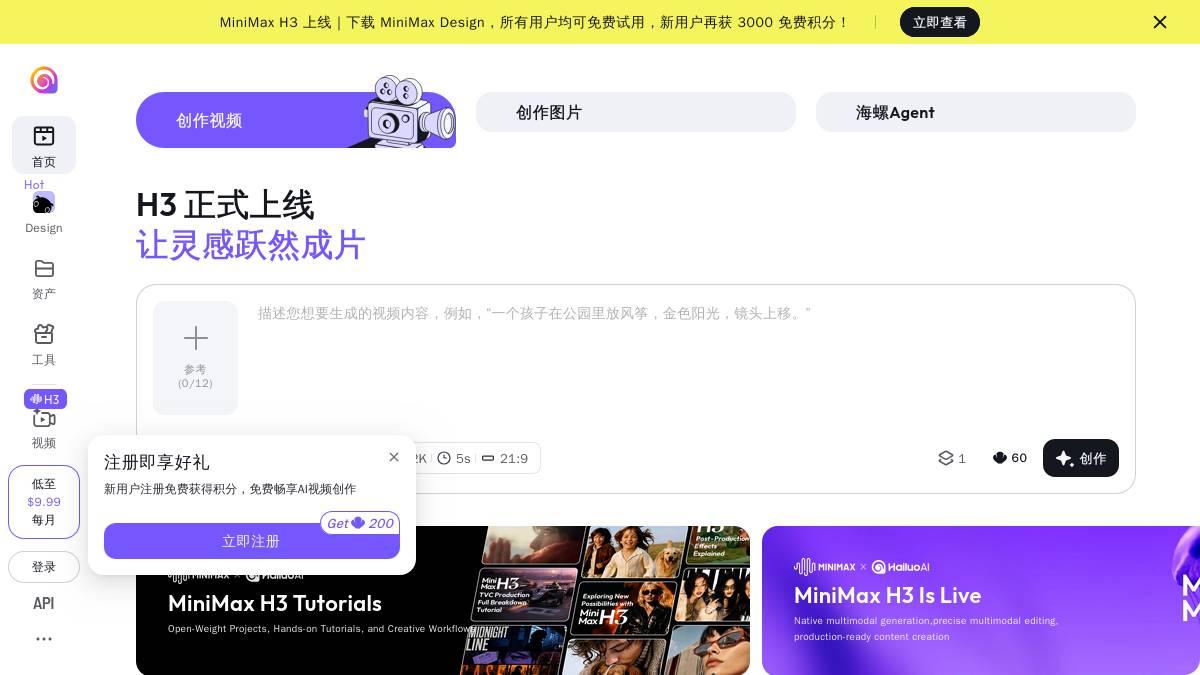The image size is (1200, 675).
Task: Open the 5s duration setting
Action: tap(454, 458)
